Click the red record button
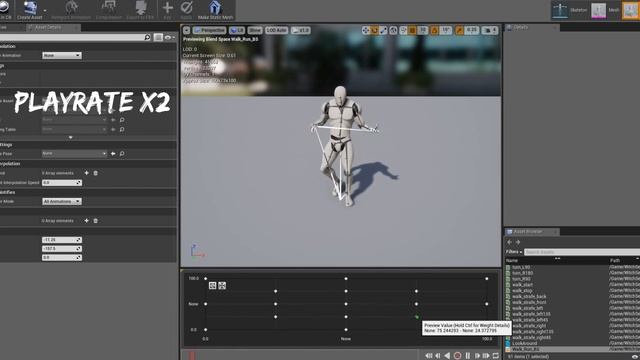 click(458, 356)
